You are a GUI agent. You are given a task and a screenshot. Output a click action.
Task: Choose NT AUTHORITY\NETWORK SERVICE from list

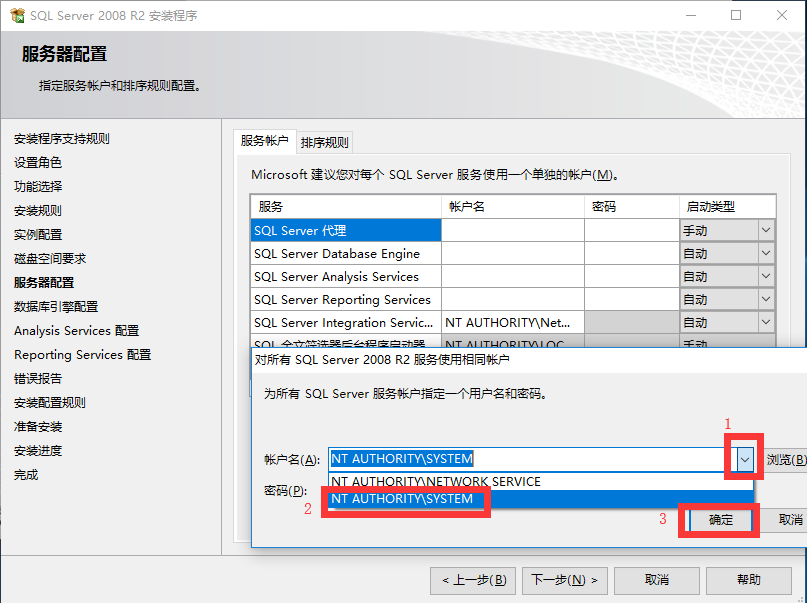541,482
